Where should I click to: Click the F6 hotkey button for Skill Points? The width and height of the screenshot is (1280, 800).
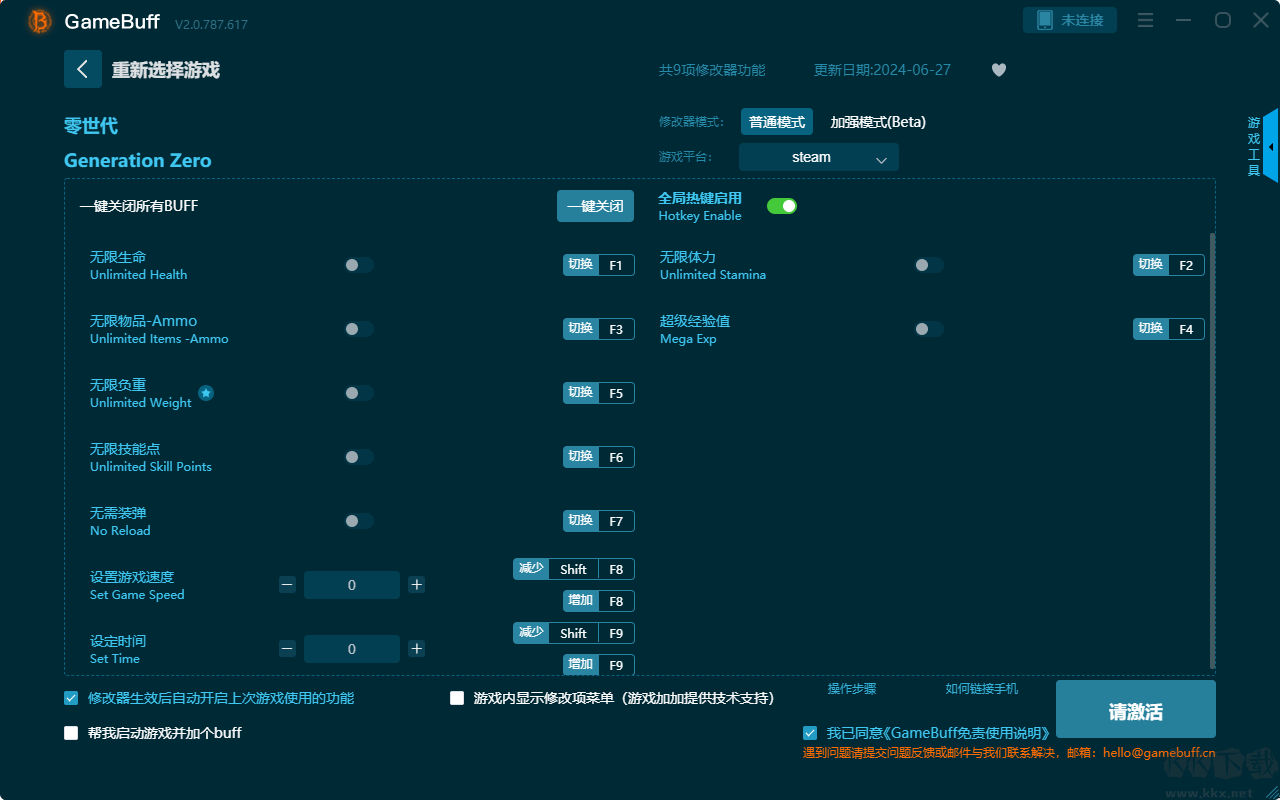click(x=599, y=457)
